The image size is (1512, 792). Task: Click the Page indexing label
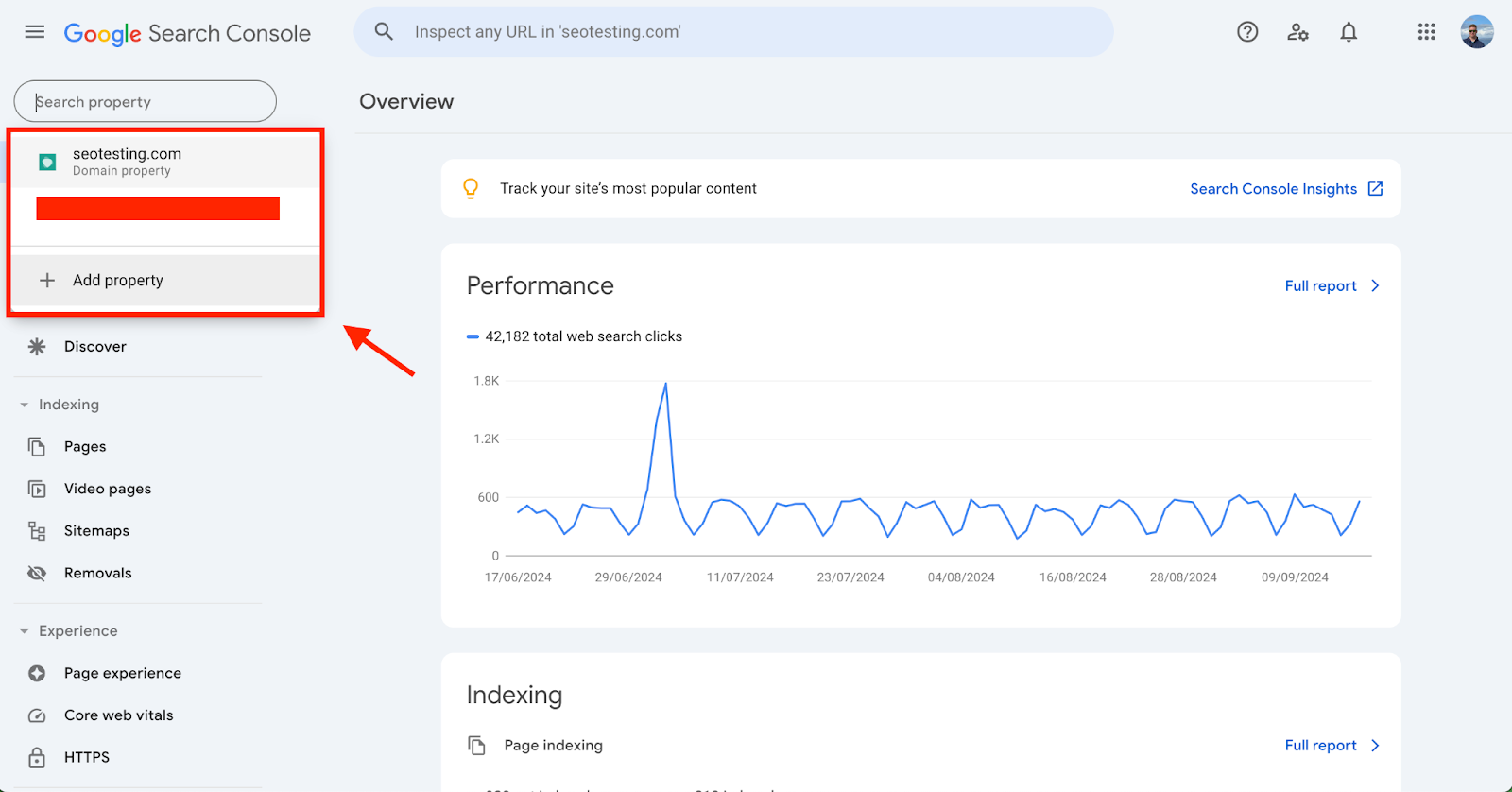(553, 746)
